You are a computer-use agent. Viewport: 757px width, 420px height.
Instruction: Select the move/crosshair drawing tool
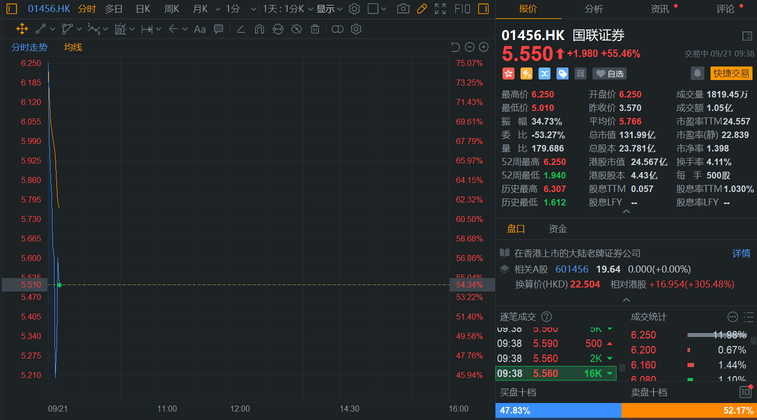pyautogui.click(x=22, y=29)
